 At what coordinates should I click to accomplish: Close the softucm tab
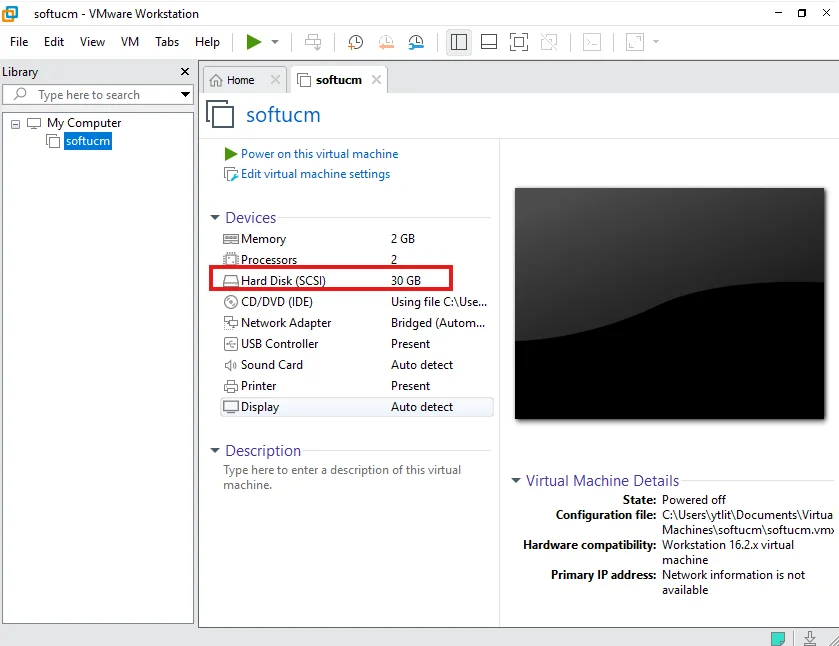point(376,80)
